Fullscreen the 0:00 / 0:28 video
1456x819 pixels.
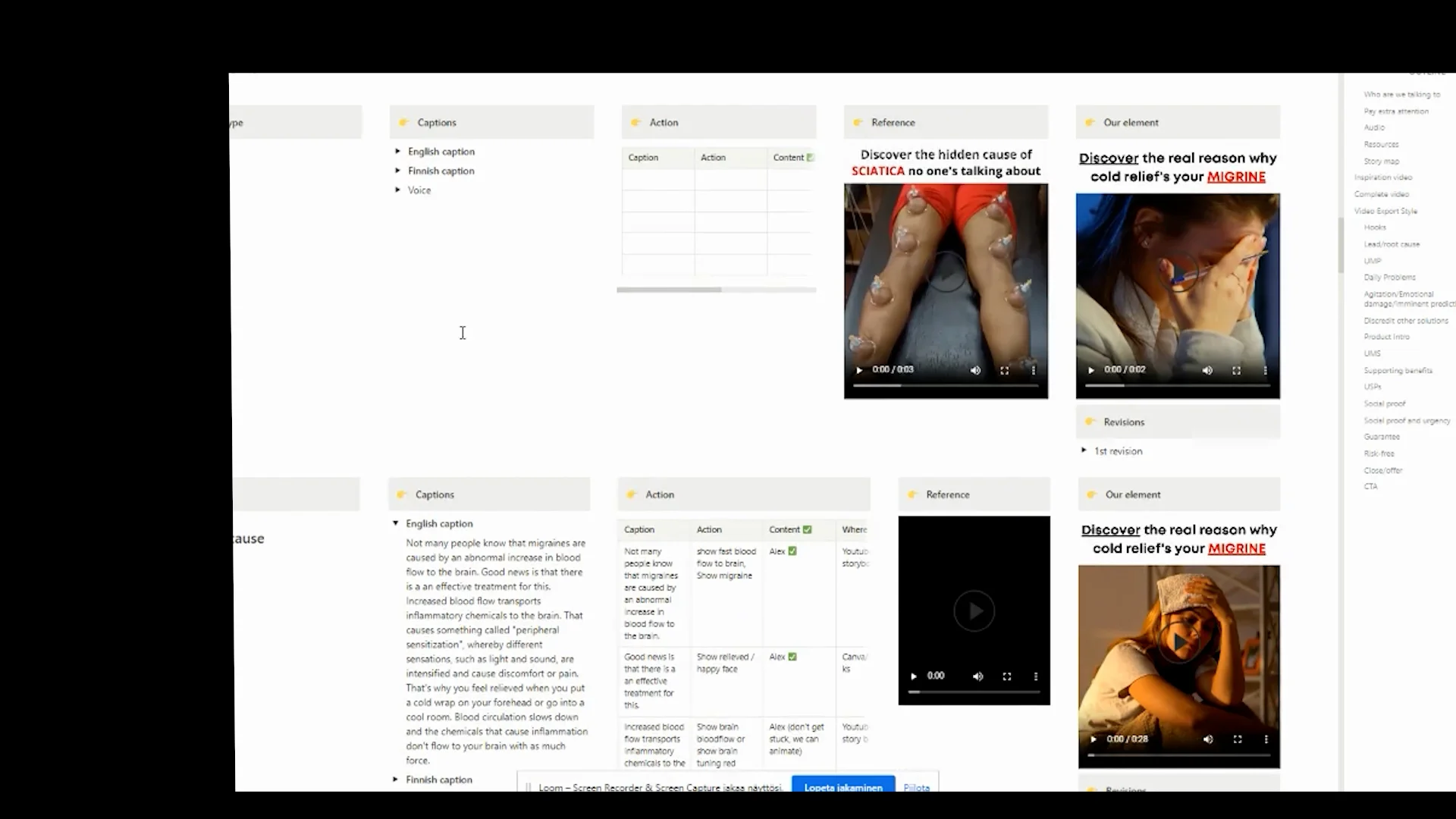1238,739
